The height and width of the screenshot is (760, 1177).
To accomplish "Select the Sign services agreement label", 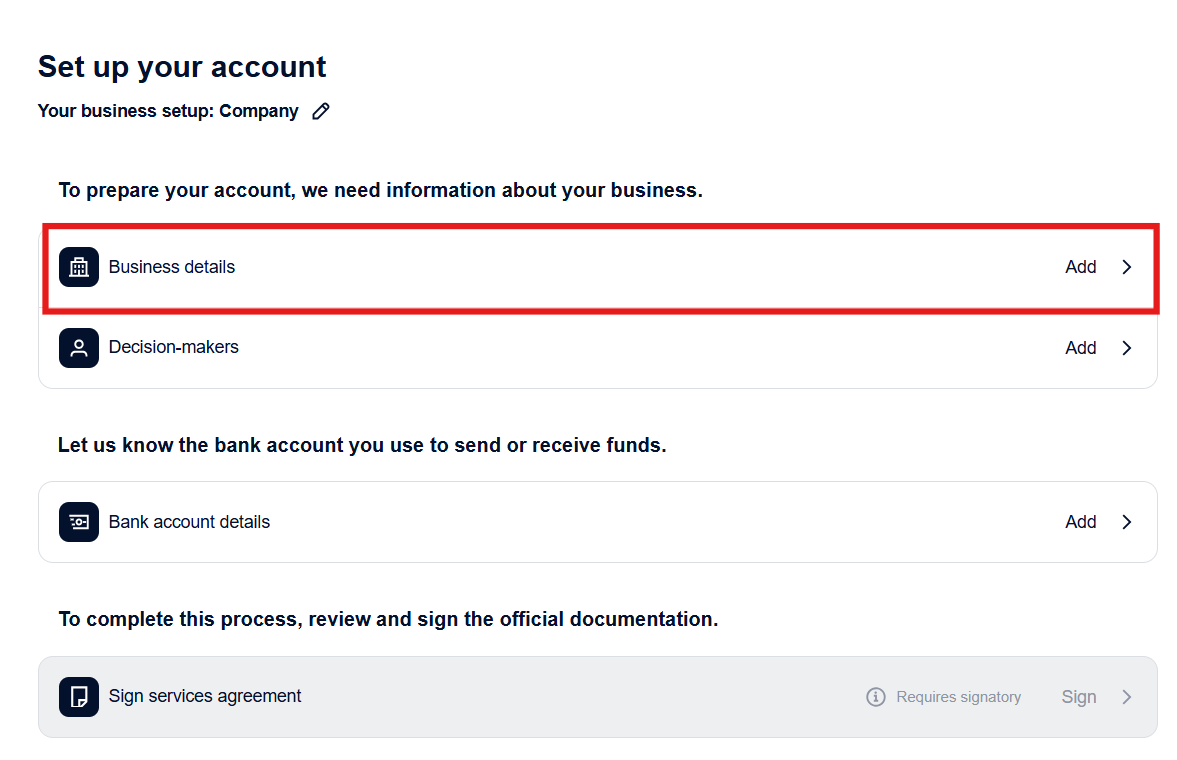I will pyautogui.click(x=205, y=696).
